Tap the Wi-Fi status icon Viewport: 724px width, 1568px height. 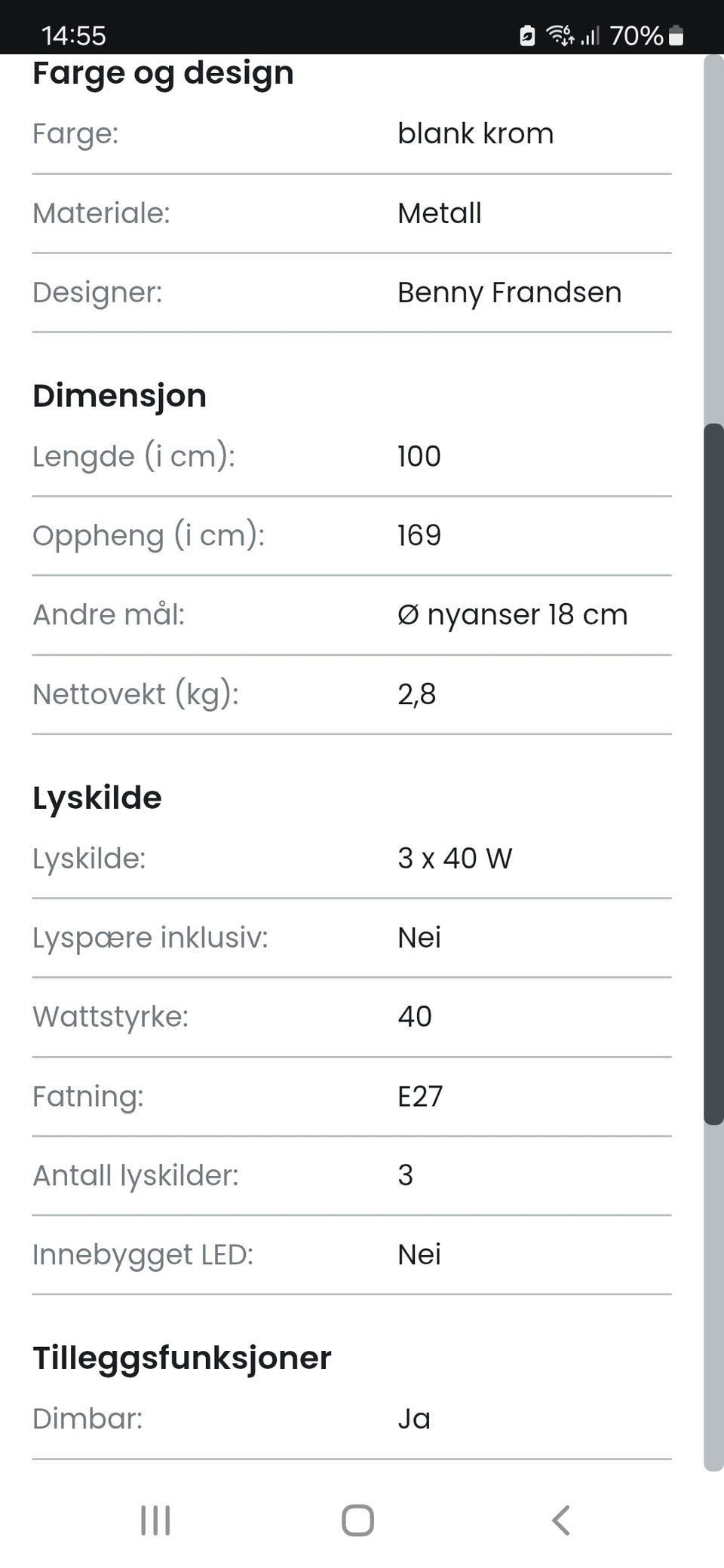point(559,35)
